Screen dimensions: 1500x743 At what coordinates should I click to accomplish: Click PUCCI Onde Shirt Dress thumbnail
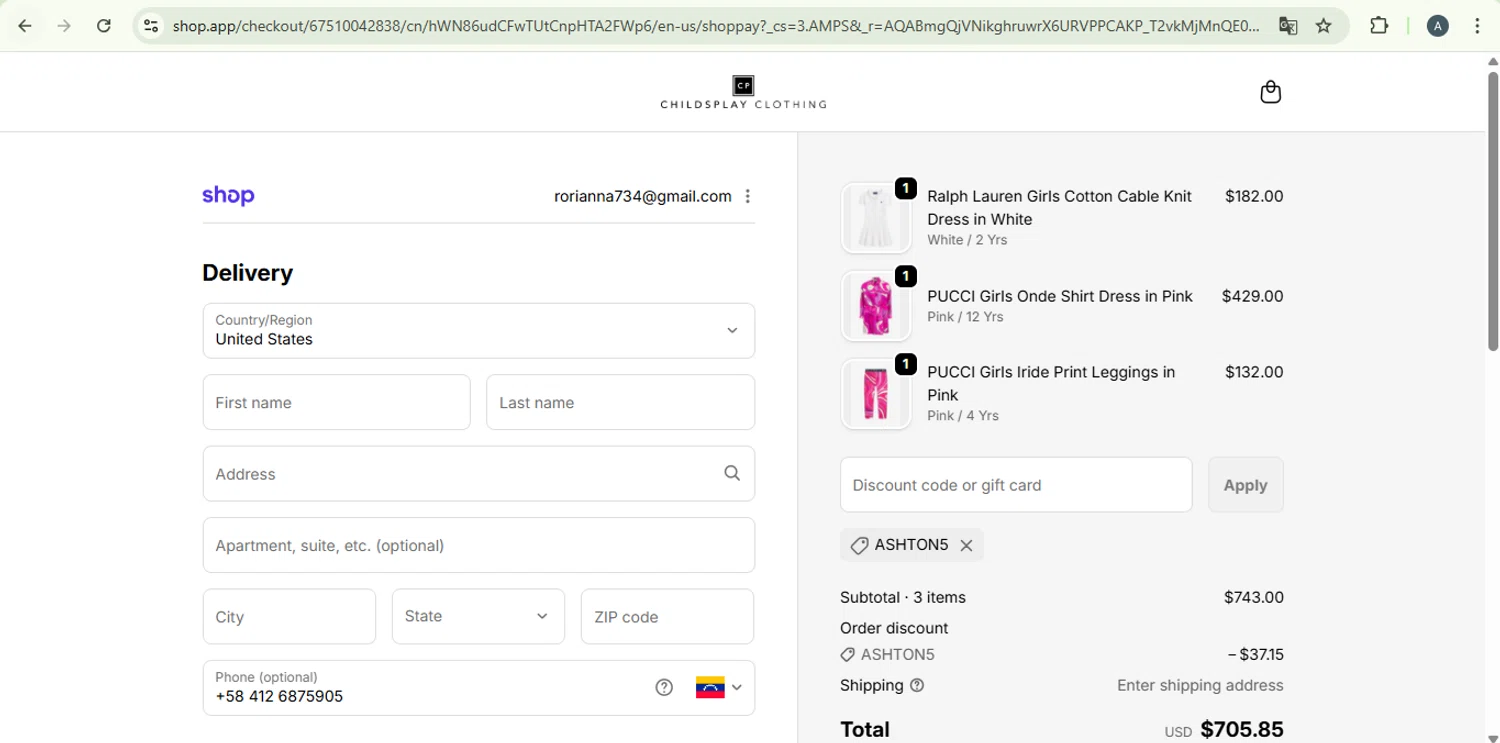[876, 306]
